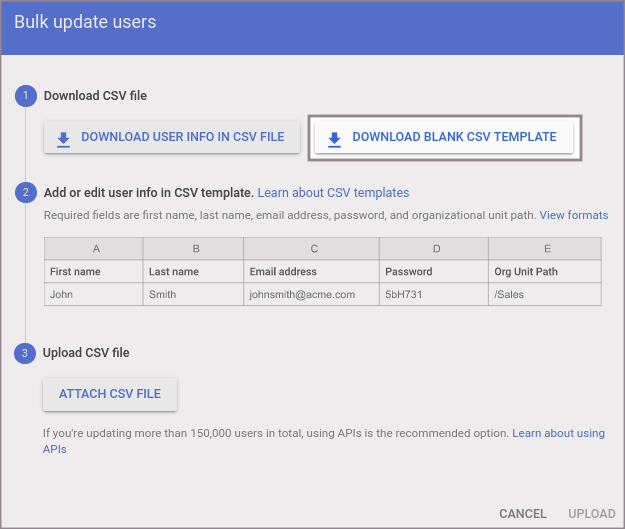Click the Bulk update users dialog title
This screenshot has width=625, height=529.
pyautogui.click(x=85, y=21)
